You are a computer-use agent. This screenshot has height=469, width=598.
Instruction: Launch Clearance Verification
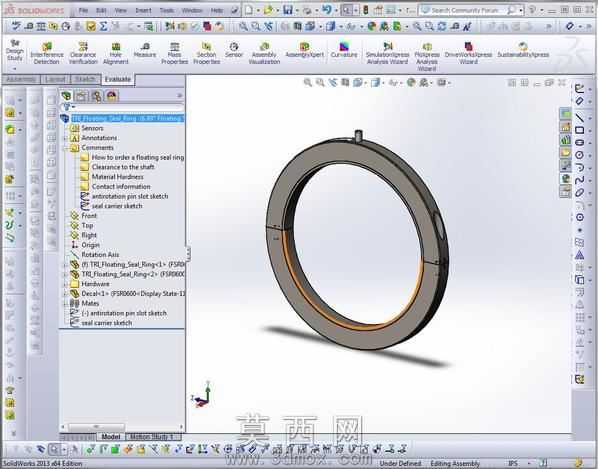83,53
